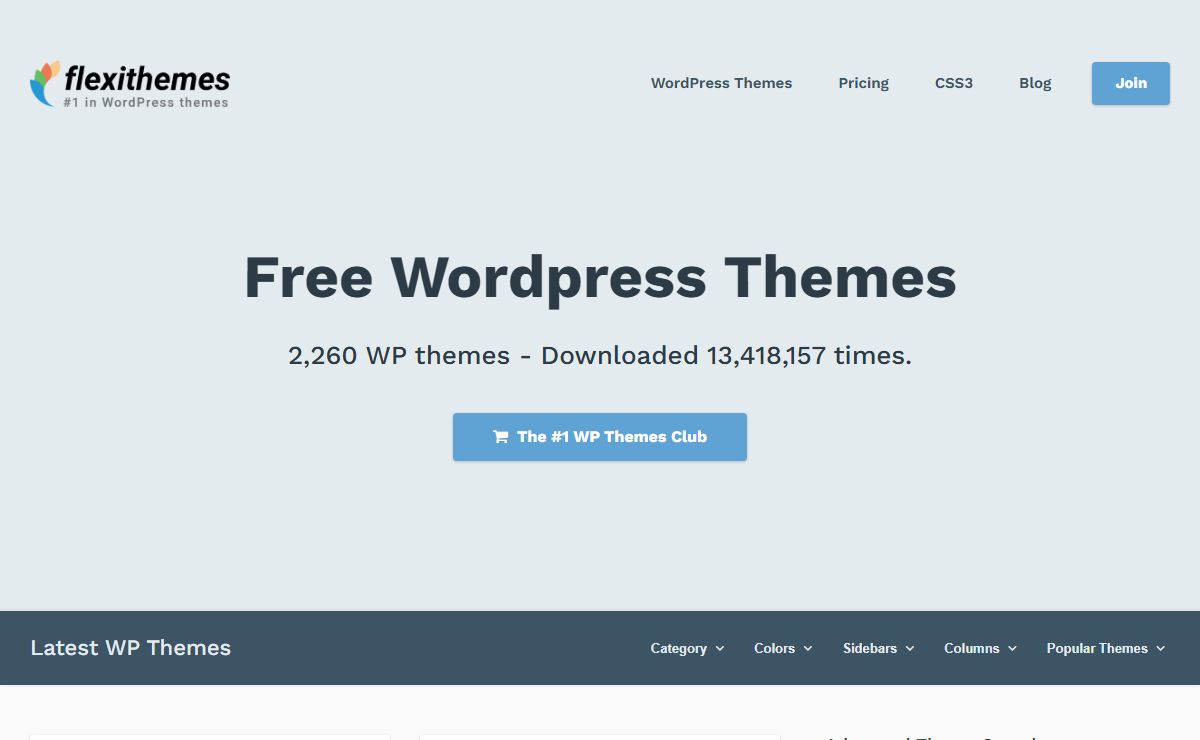This screenshot has width=1200, height=740.
Task: Click the shopping cart icon in club button
Action: point(500,437)
